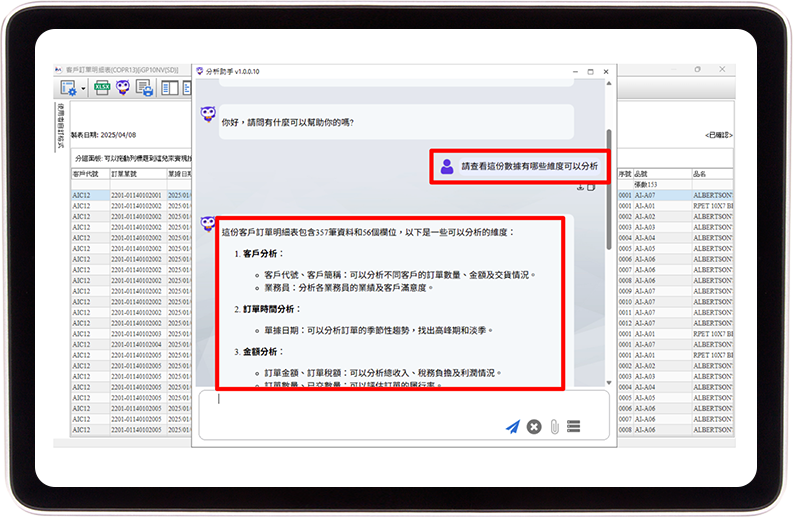Copy the message using the copy icon
This screenshot has width=793, height=517.
tap(591, 187)
